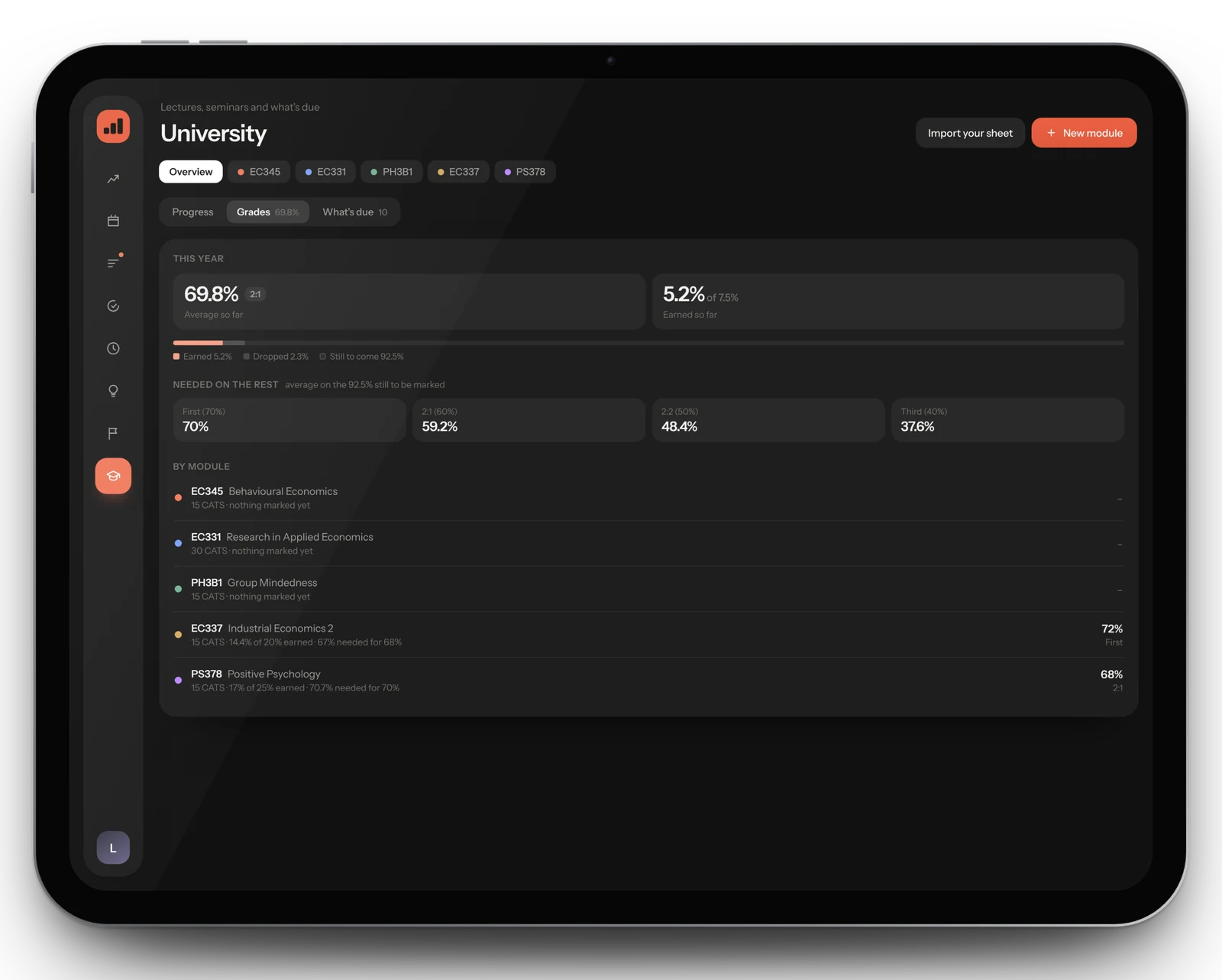Select the Progress sub-tab

[x=192, y=212]
